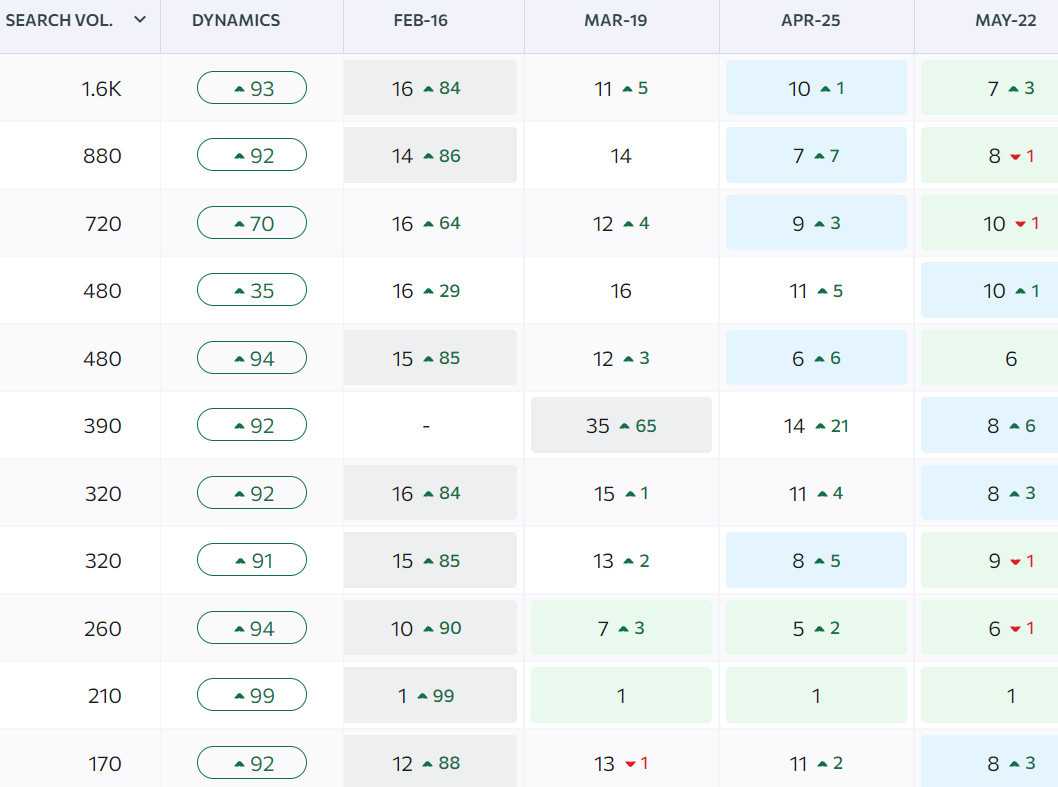Click the MAR-19 column header

click(x=616, y=20)
